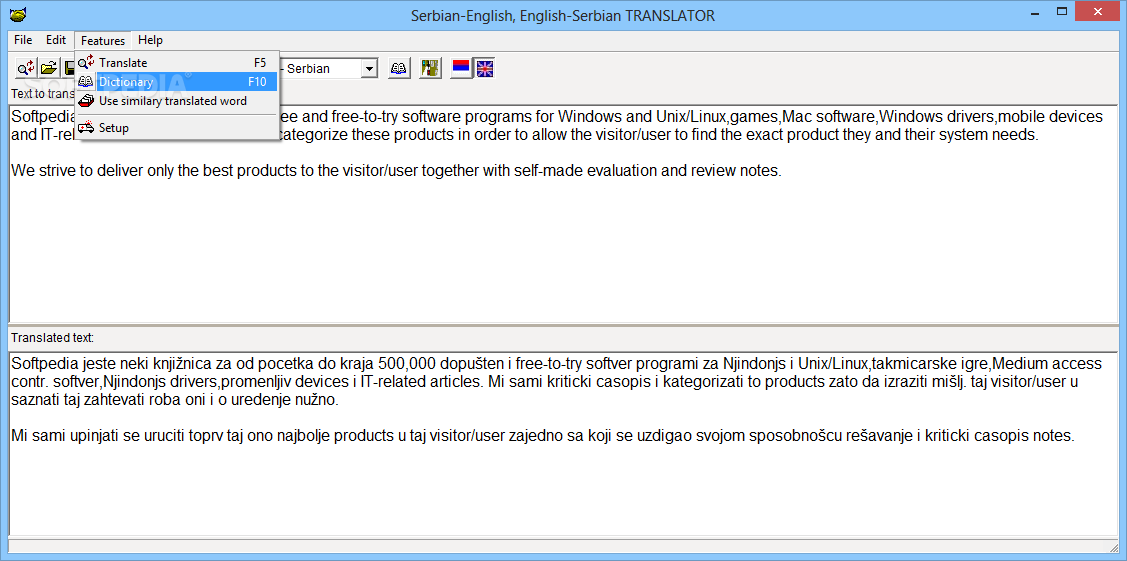The width and height of the screenshot is (1127, 561).
Task: Click inside the Translated text box
Action: coord(564,443)
